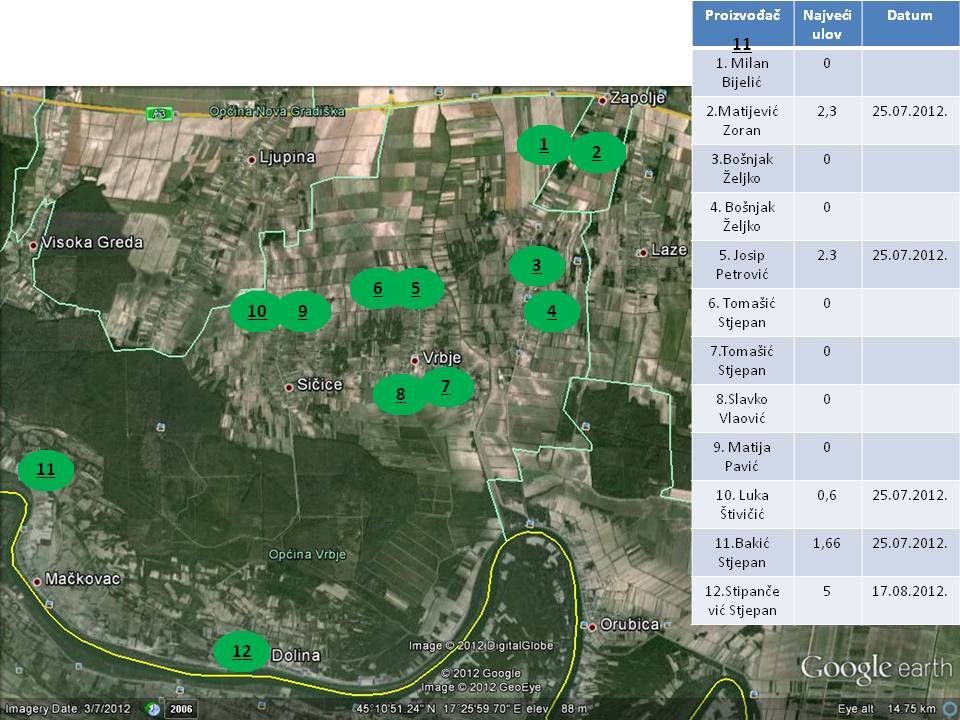Select green marker number 2

tap(597, 153)
